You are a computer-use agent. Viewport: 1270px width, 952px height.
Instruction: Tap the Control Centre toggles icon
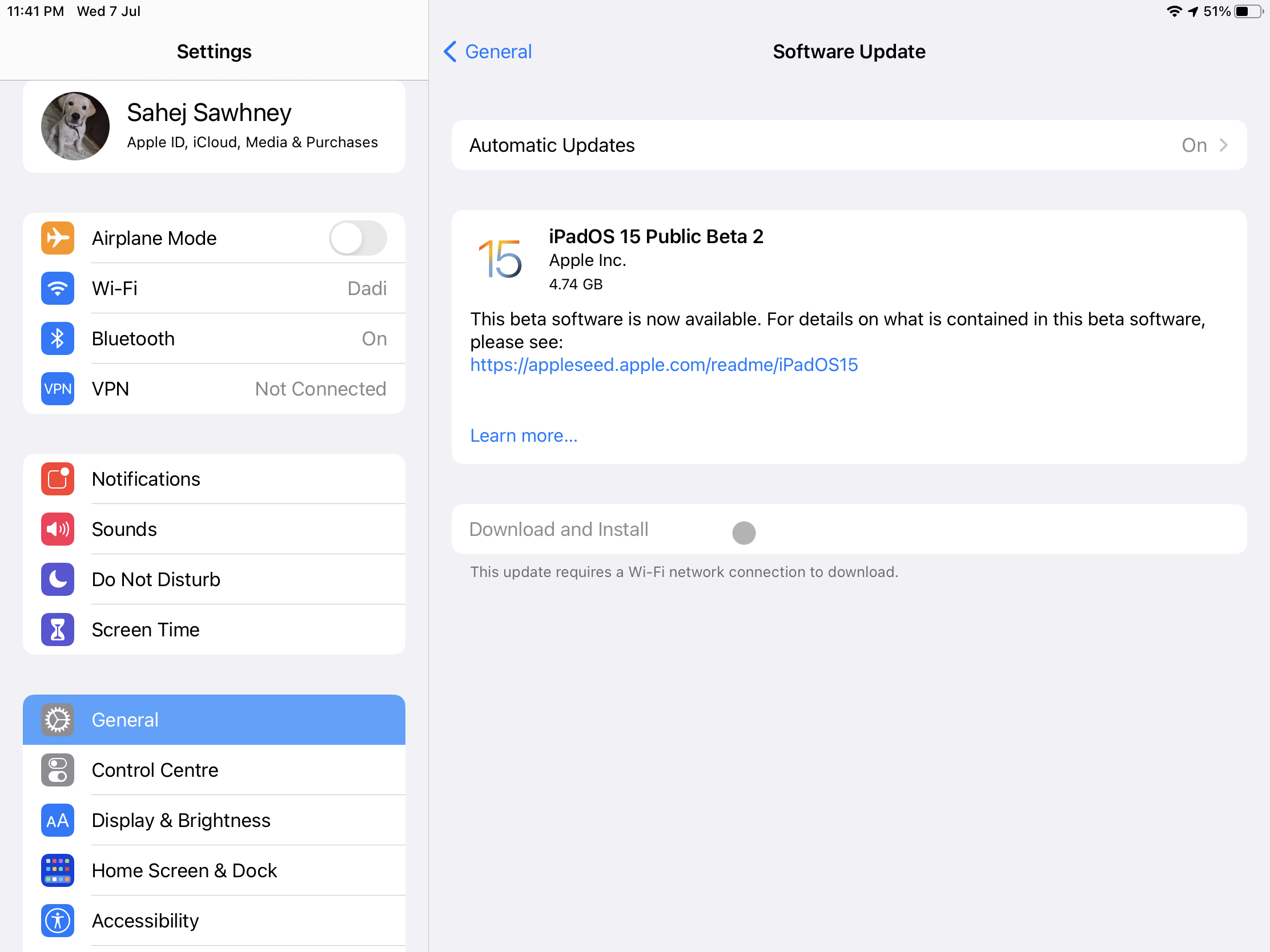(x=58, y=769)
